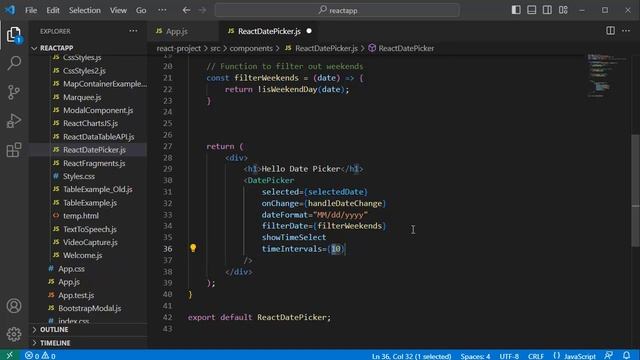Open ReactFragments.js file
The image size is (640, 360).
[x=94, y=163]
